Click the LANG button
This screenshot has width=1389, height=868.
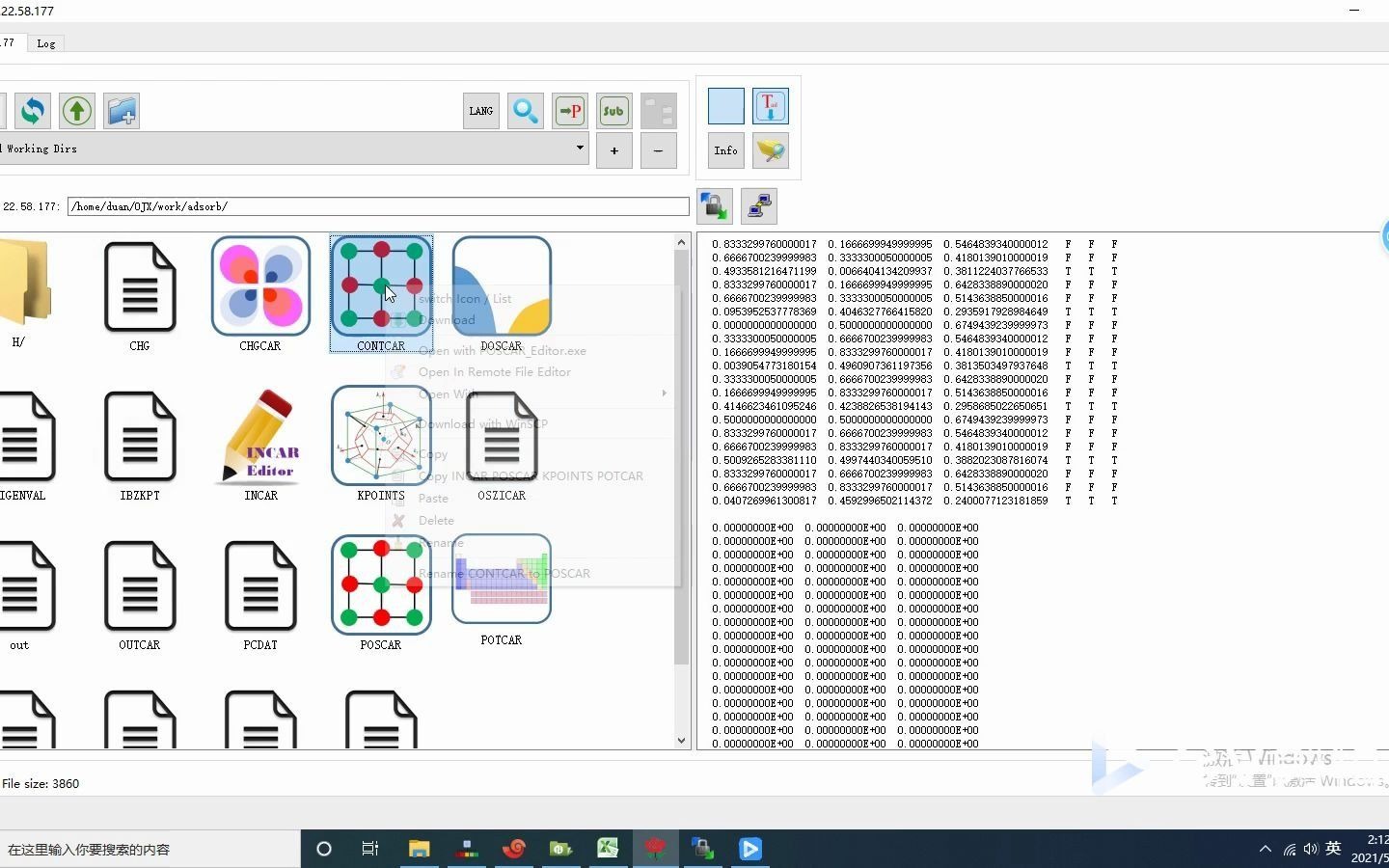(x=481, y=111)
